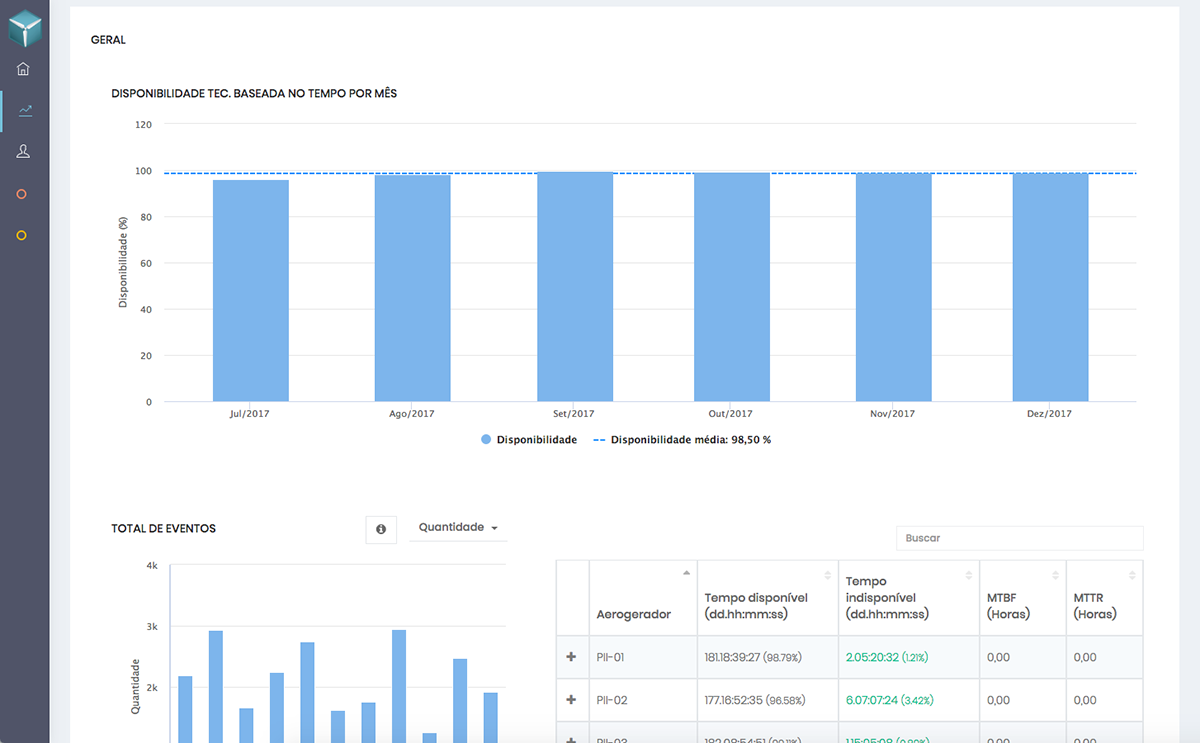The height and width of the screenshot is (743, 1200).
Task: Toggle Disponibilidade legend series
Action: tap(529, 440)
